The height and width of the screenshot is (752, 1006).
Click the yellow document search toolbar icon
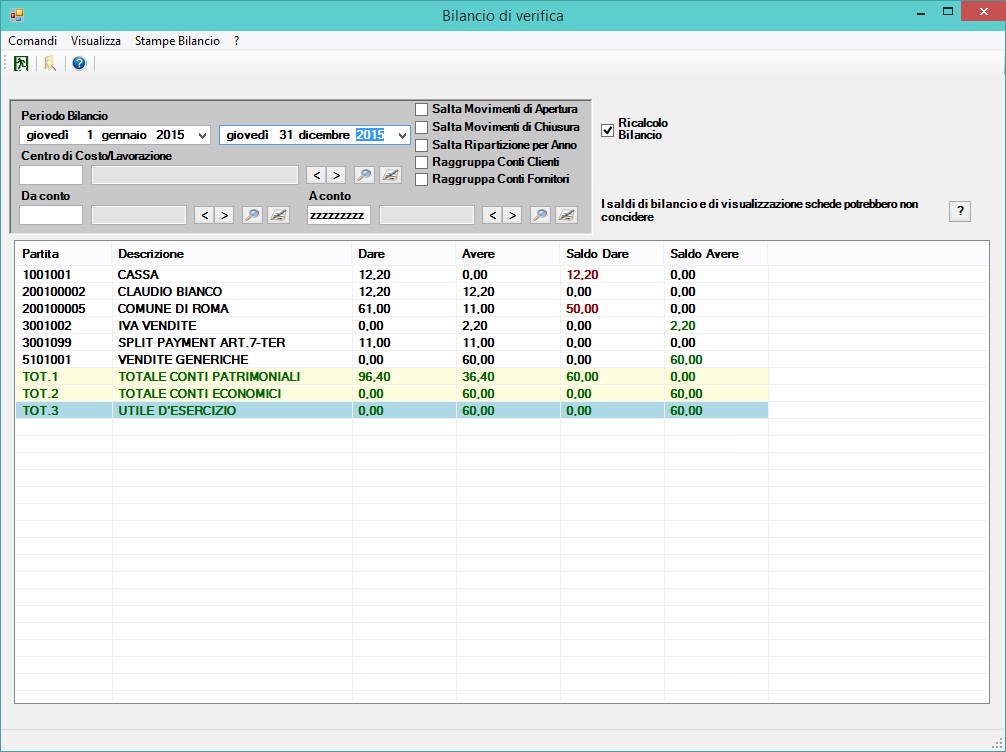49,63
